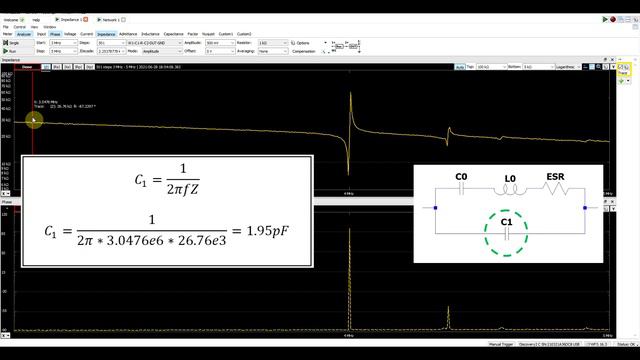Click the pin float icon of Impedance panel

(x=605, y=60)
